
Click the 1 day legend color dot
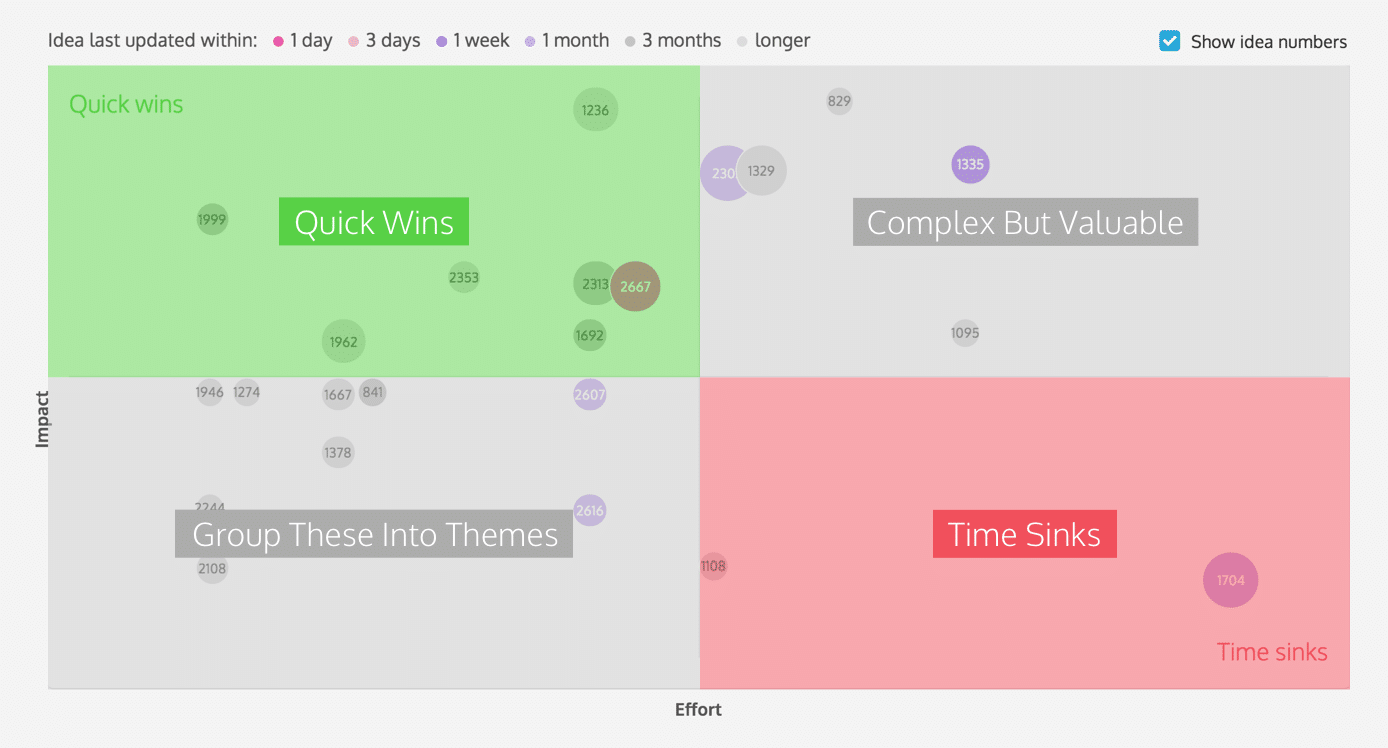point(279,42)
